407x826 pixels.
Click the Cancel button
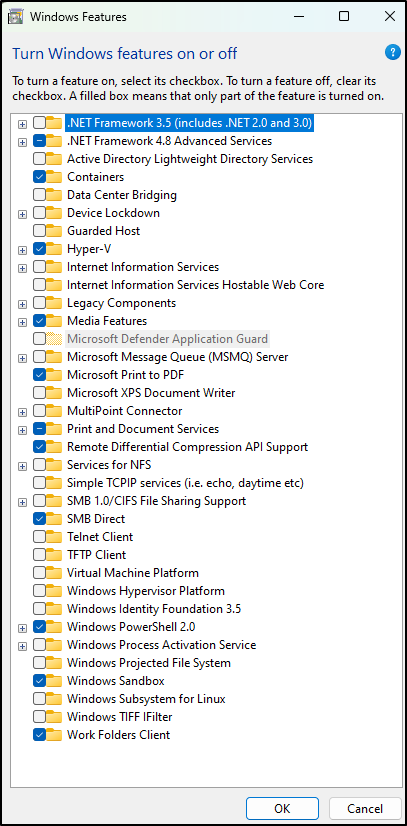pos(365,809)
